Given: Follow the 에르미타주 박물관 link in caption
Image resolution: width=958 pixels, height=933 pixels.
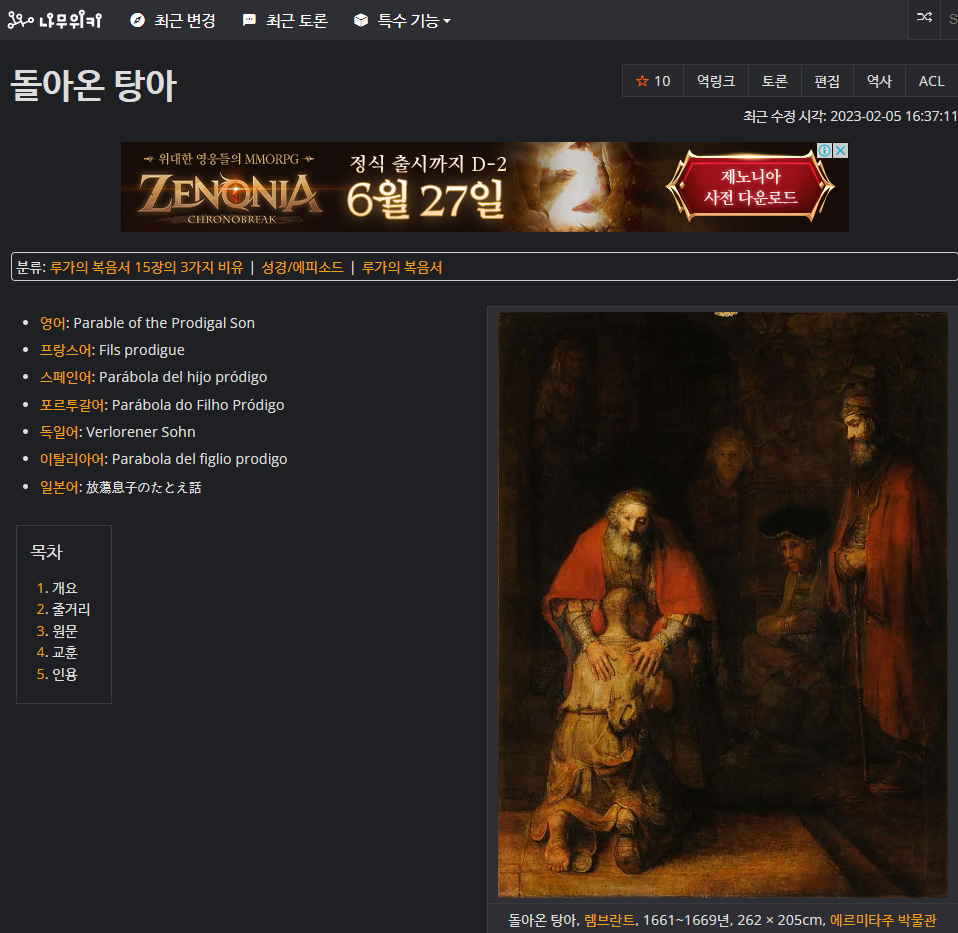Looking at the screenshot, I should click(883, 920).
